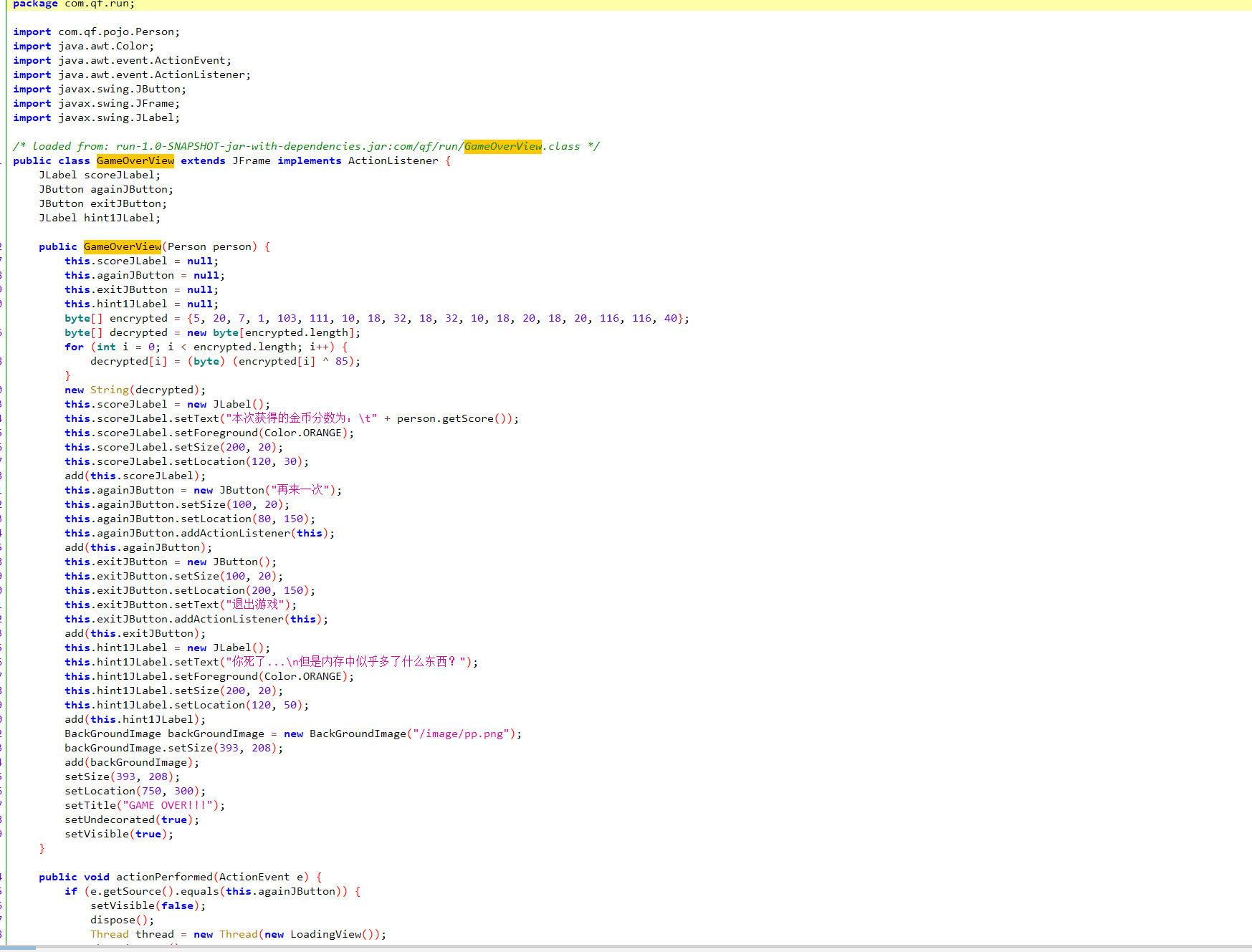The height and width of the screenshot is (952, 1252).
Task: Click againJButton.addActionListener(this) line
Action: (x=200, y=533)
